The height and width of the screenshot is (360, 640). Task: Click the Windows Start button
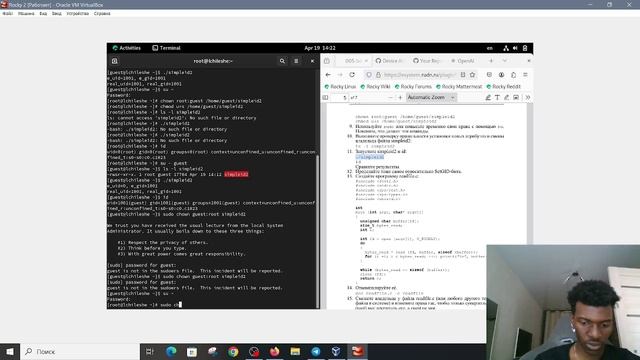coord(10,351)
